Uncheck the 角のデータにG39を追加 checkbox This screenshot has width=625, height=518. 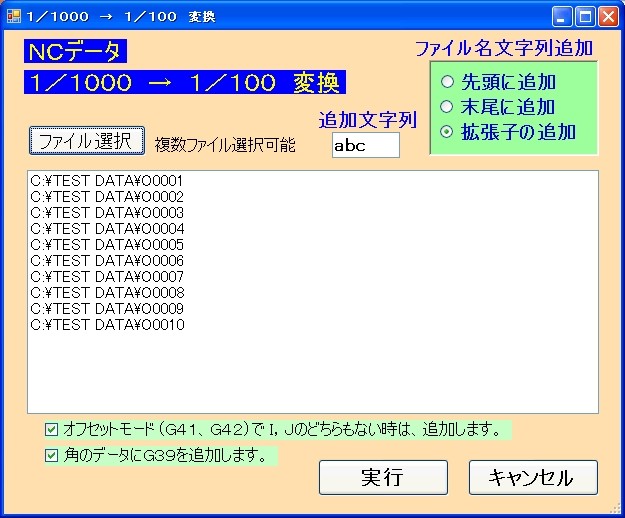pos(52,456)
